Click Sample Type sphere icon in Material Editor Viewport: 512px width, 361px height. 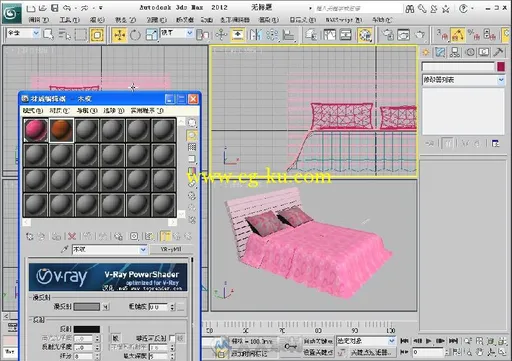coord(192,123)
